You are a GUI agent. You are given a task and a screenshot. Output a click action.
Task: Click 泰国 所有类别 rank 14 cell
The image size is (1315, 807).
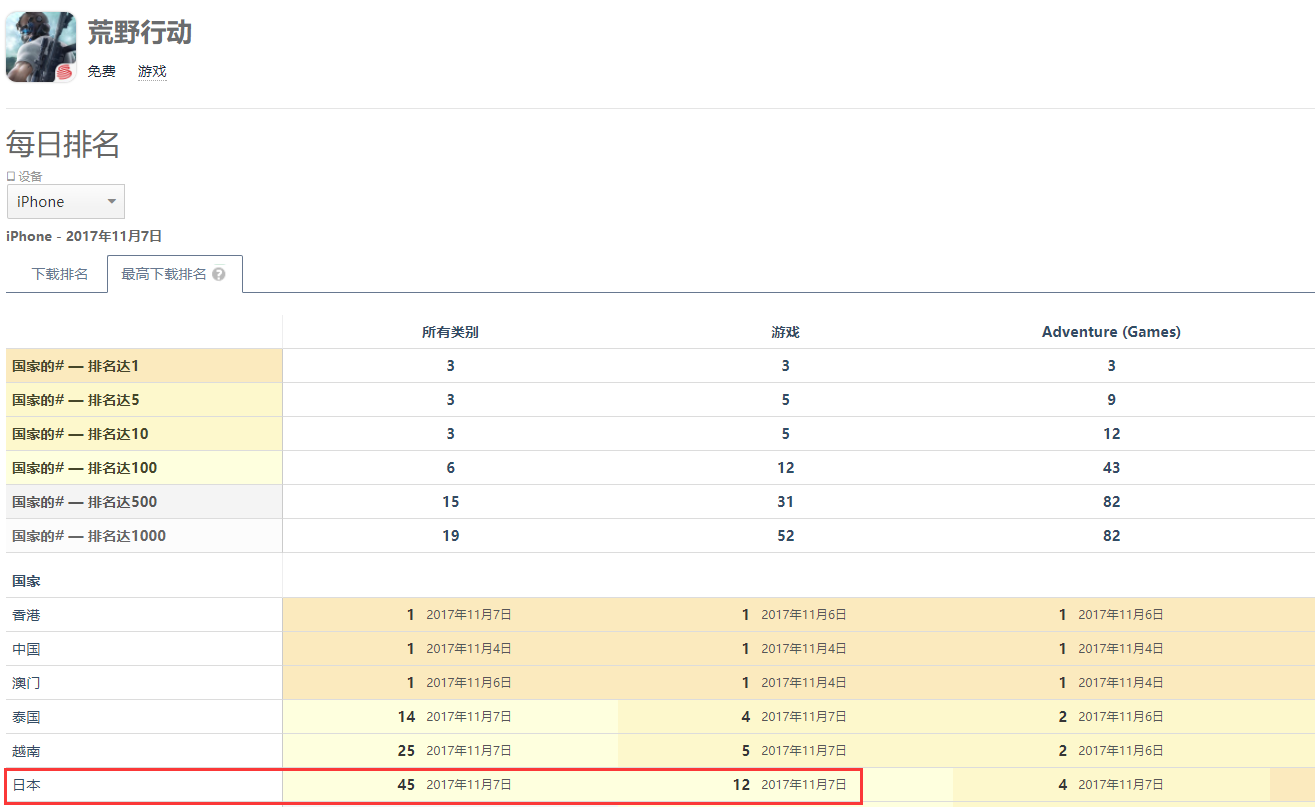click(x=450, y=717)
